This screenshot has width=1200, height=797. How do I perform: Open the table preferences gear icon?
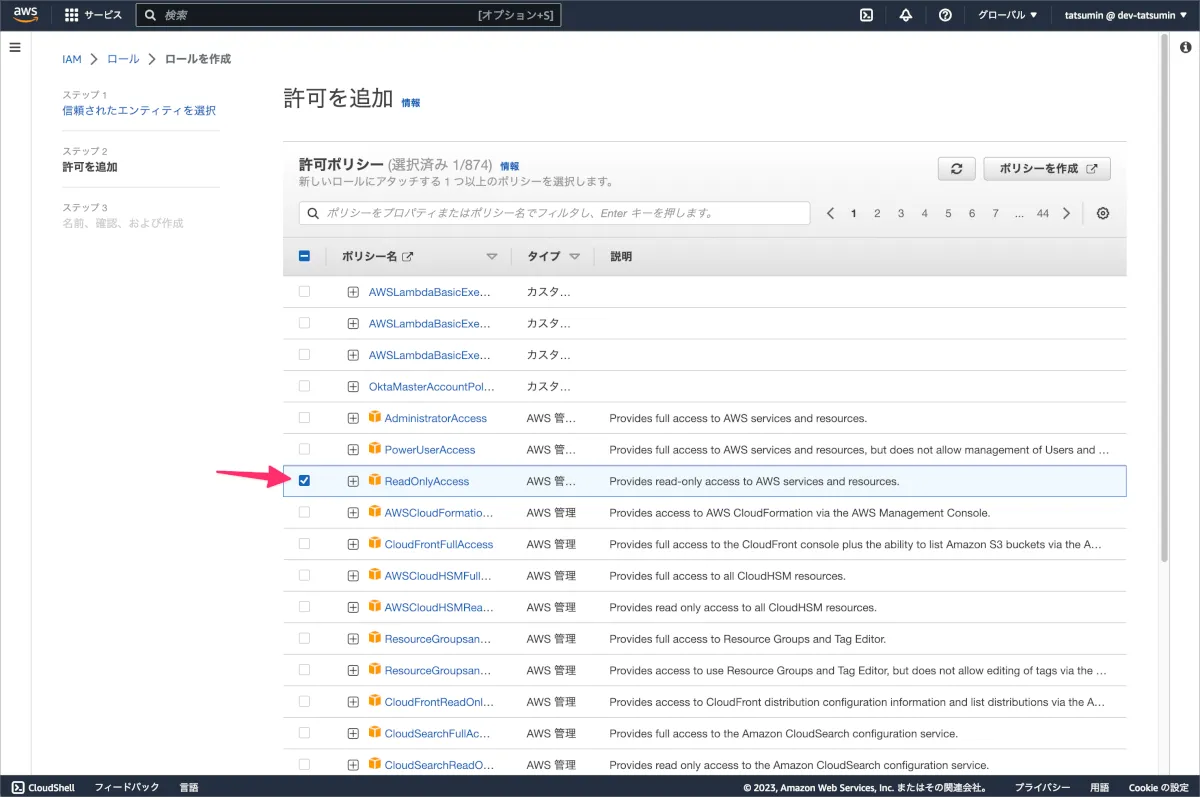coord(1103,213)
